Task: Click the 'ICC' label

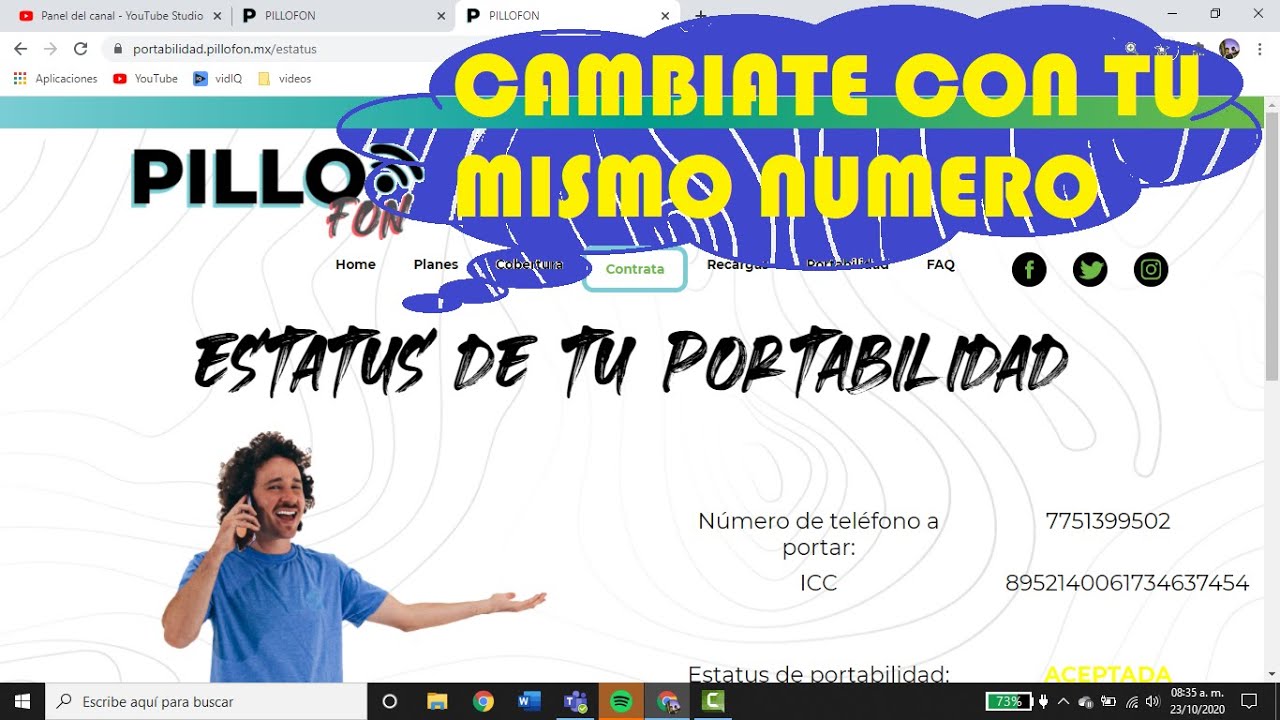Action: tap(818, 583)
